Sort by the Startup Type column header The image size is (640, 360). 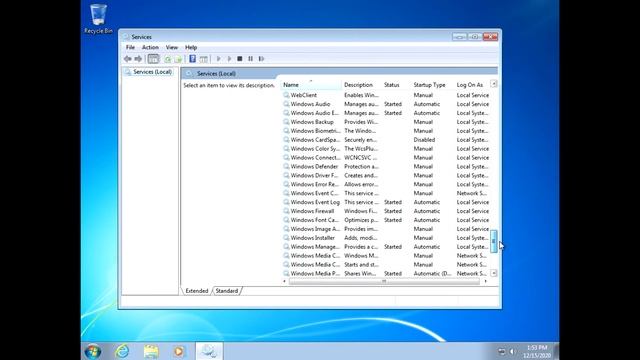432,84
